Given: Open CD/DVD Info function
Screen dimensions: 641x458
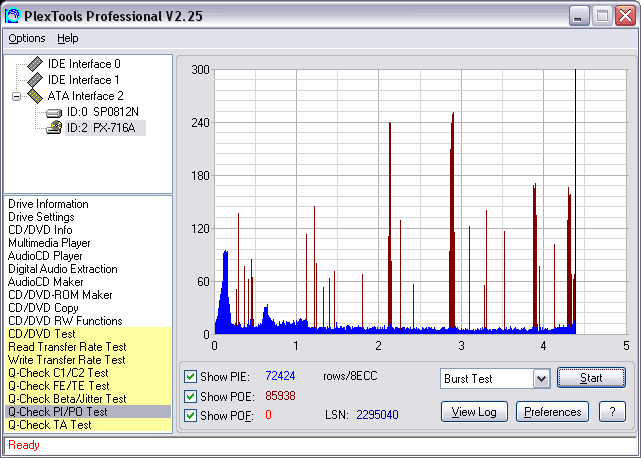Looking at the screenshot, I should pyautogui.click(x=40, y=230).
